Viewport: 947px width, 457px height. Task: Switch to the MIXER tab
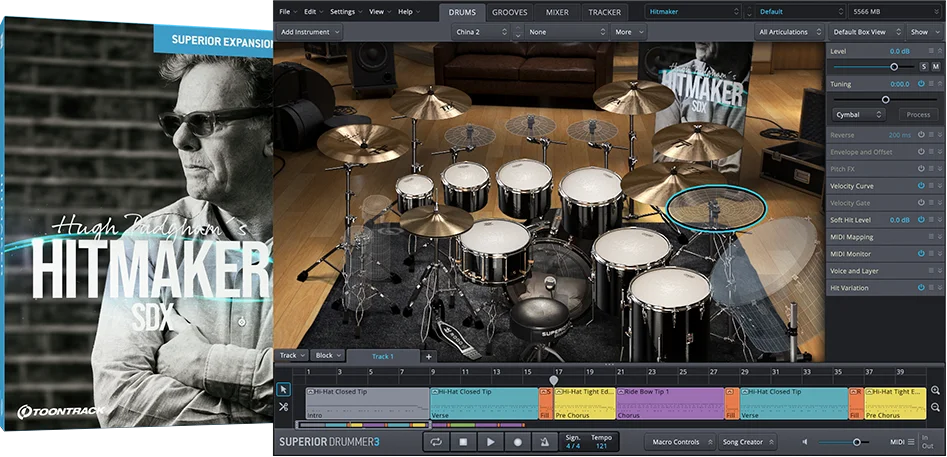tap(557, 12)
